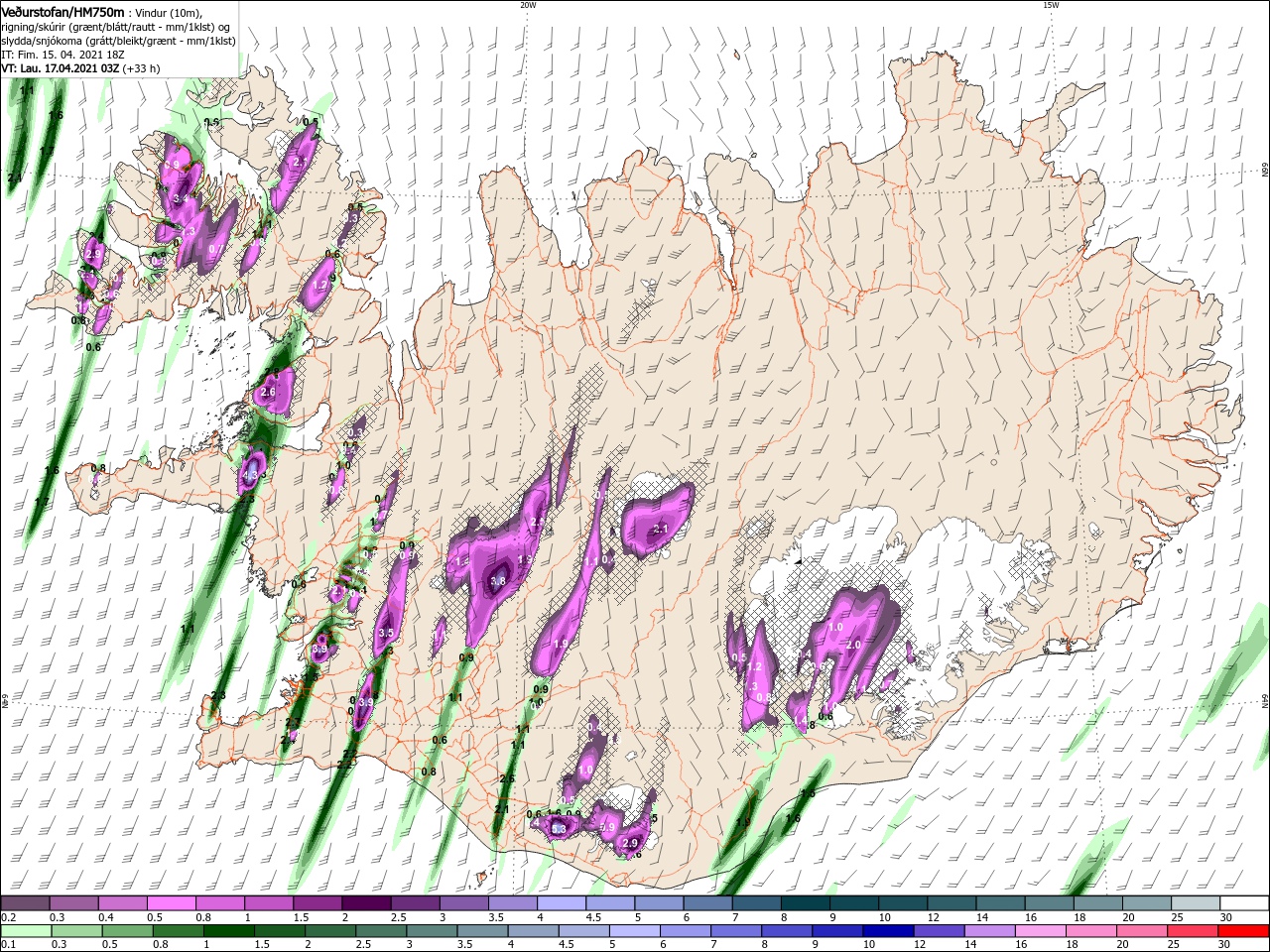Select the dark purple 2 snow legend swatch
This screenshot has width=1270, height=952.
coord(365,903)
